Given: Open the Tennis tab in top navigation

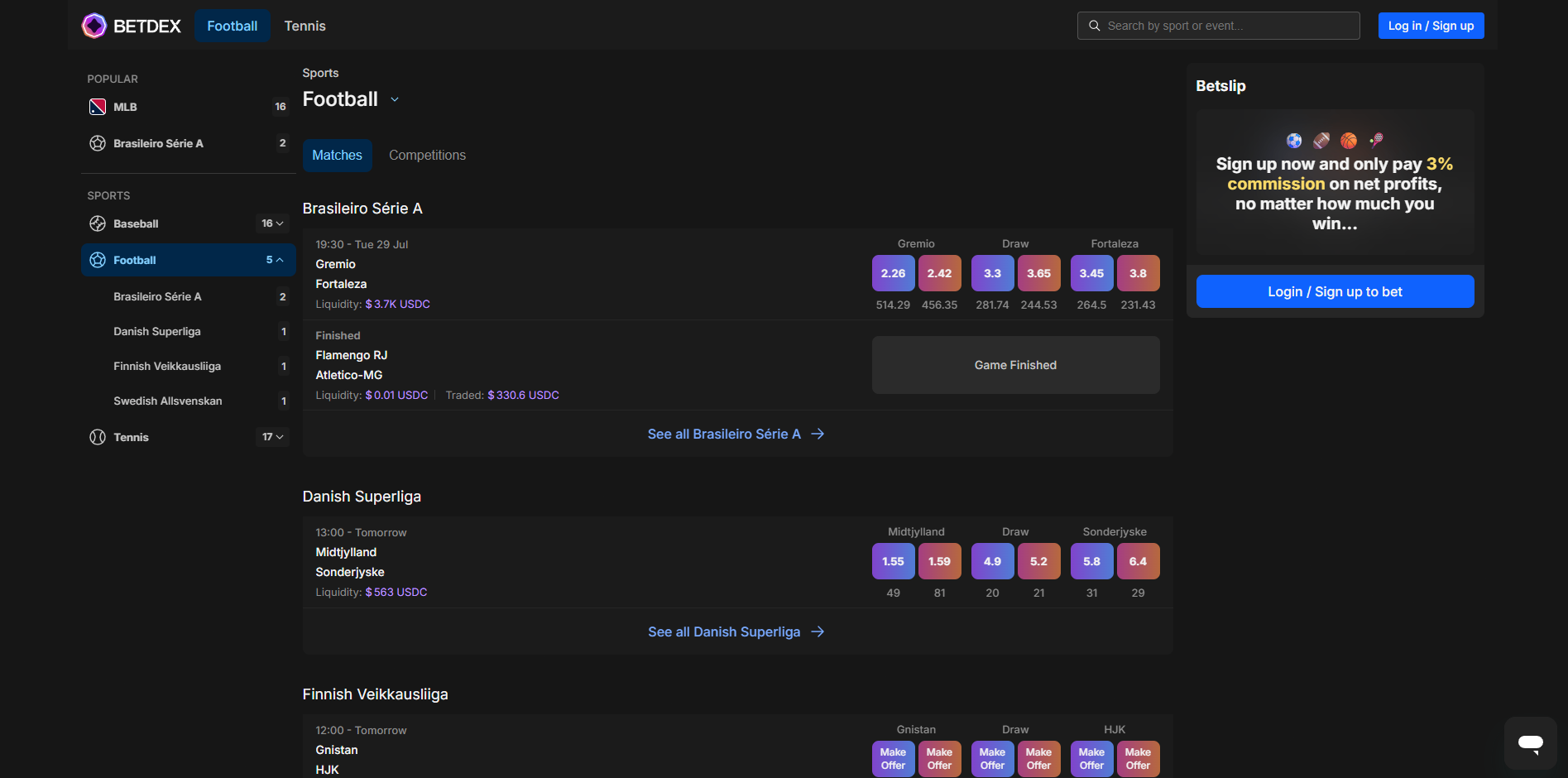Looking at the screenshot, I should click(x=304, y=26).
